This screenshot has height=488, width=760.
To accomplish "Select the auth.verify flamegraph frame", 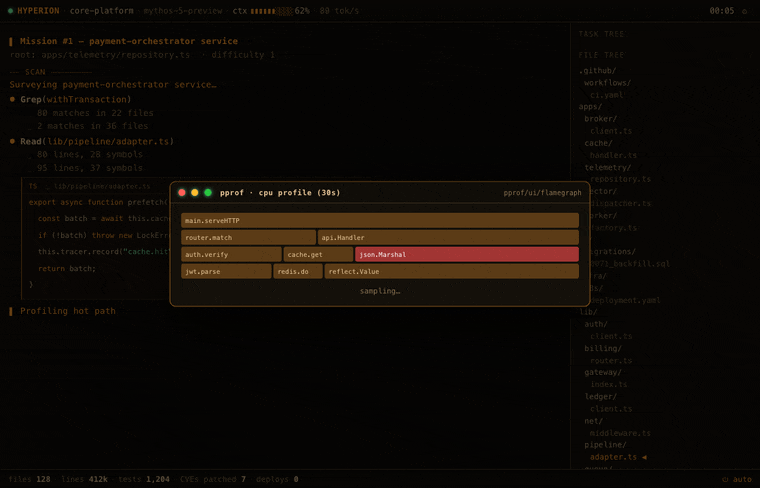I will tap(231, 254).
